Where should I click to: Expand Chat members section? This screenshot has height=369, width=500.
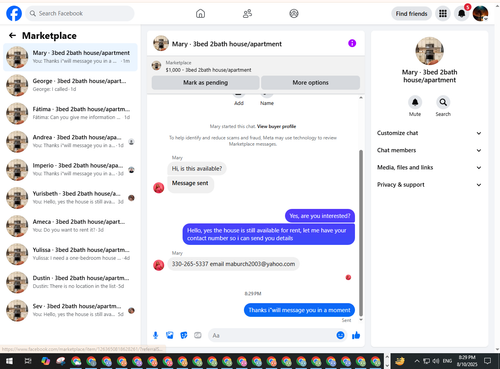[429, 150]
